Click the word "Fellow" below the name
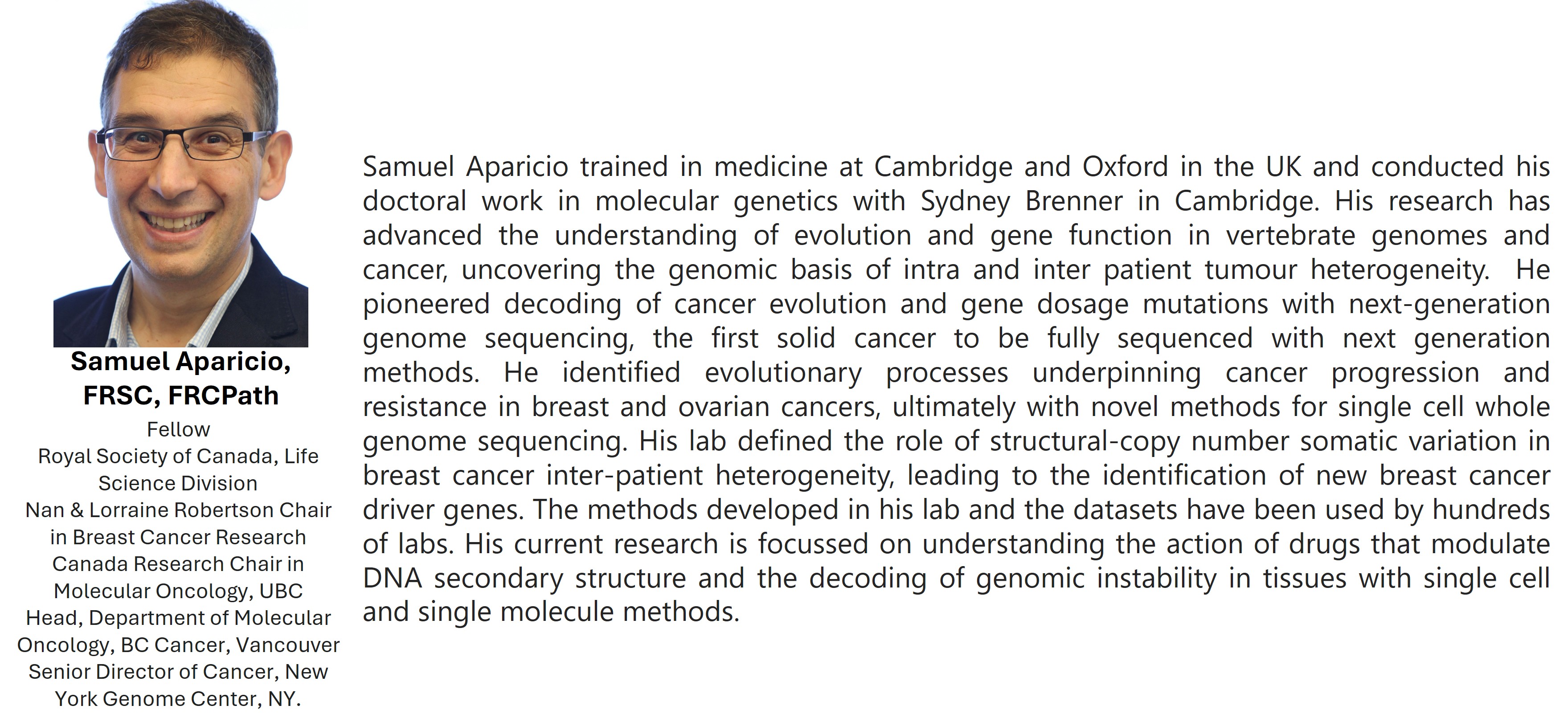Screen dimensions: 1568x726 click(178, 430)
